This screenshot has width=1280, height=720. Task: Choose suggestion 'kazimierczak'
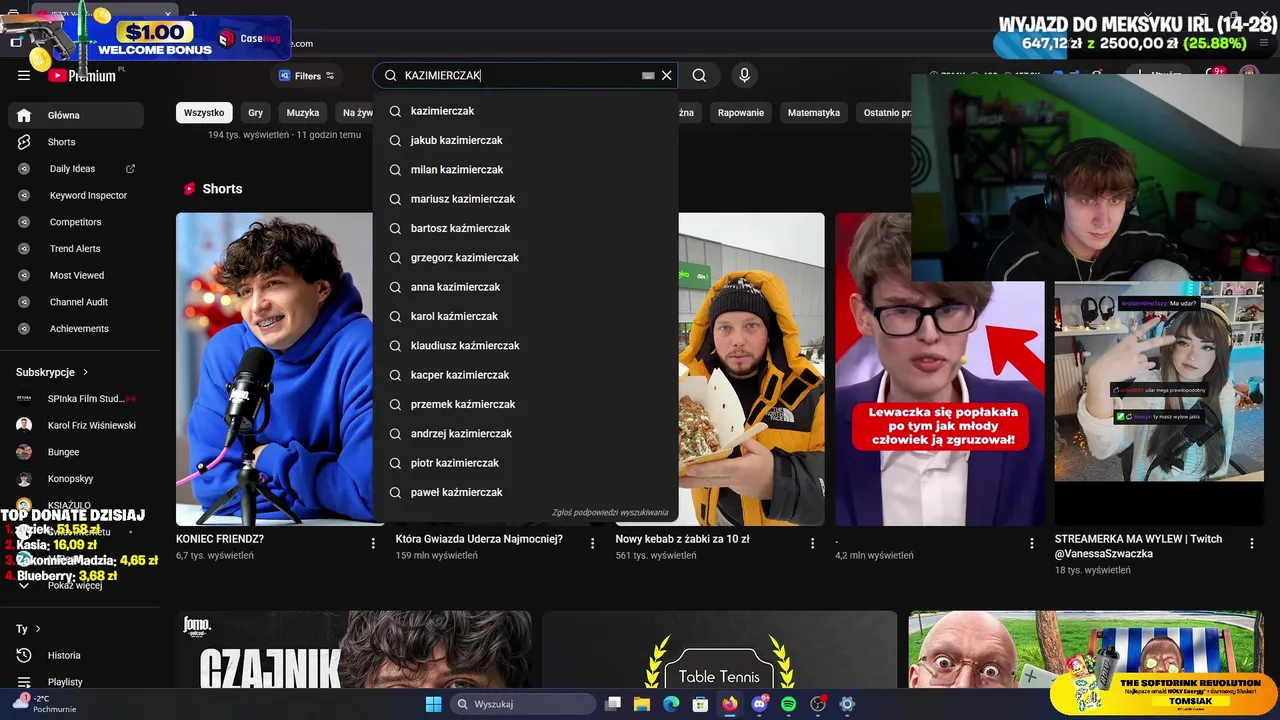tap(526, 111)
